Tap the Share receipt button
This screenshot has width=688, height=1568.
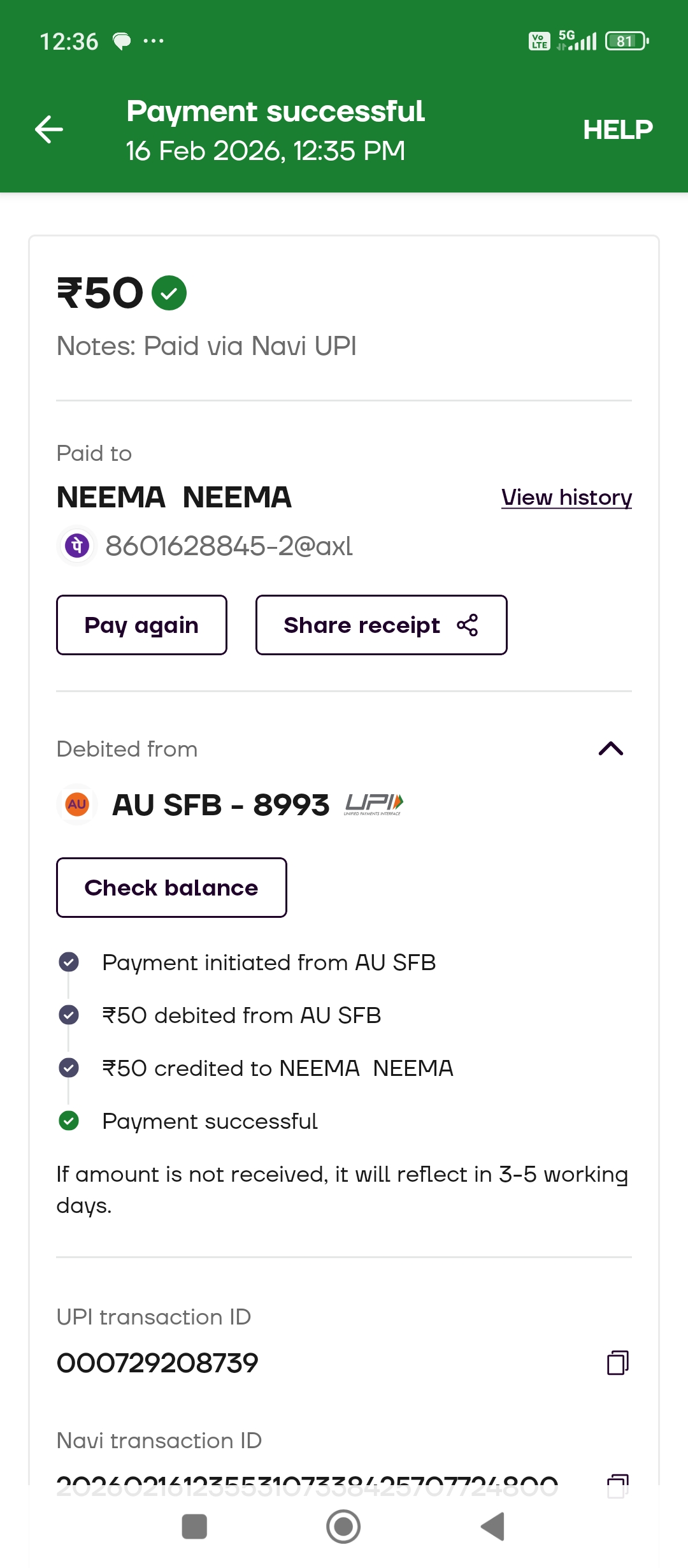coord(381,625)
